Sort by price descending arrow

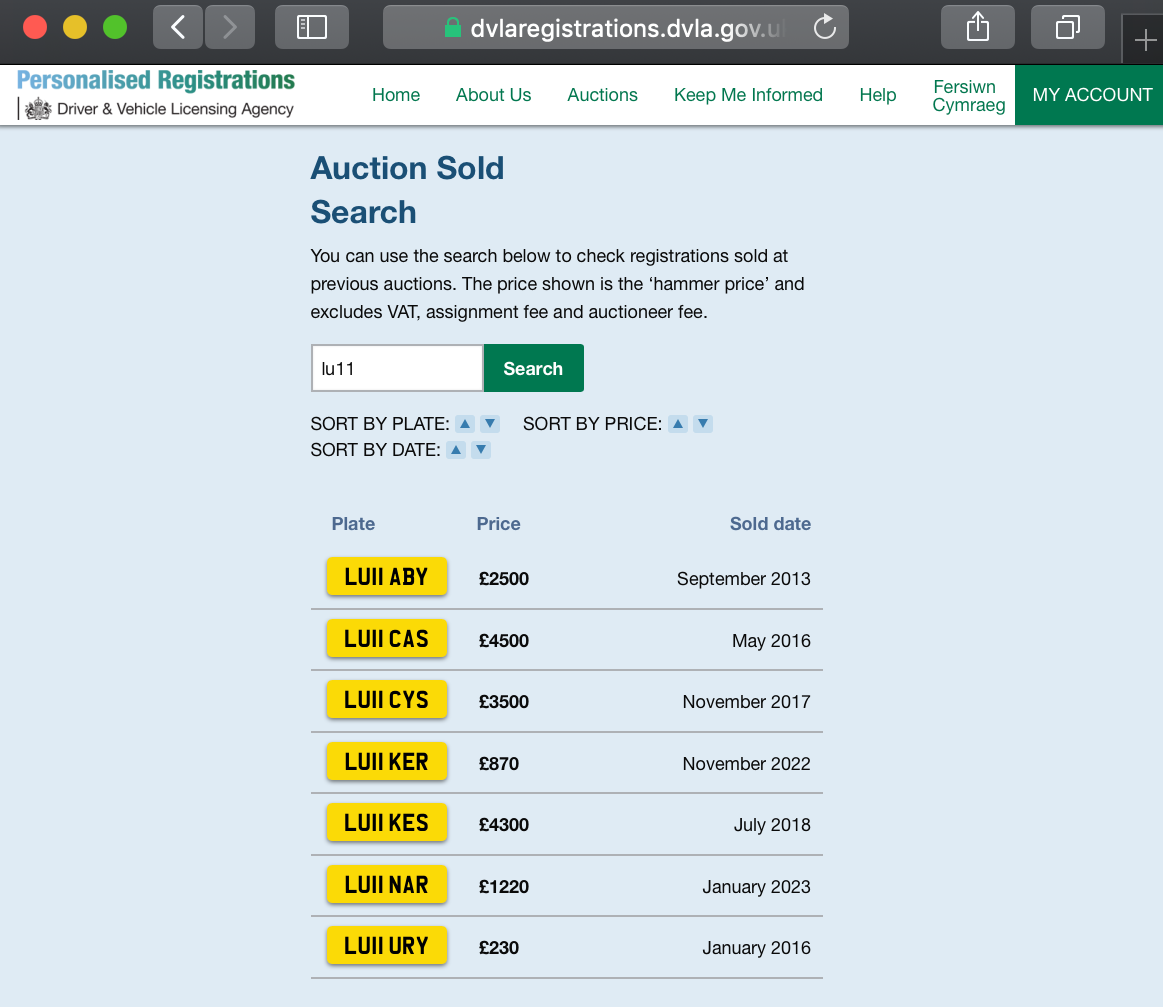coord(703,423)
